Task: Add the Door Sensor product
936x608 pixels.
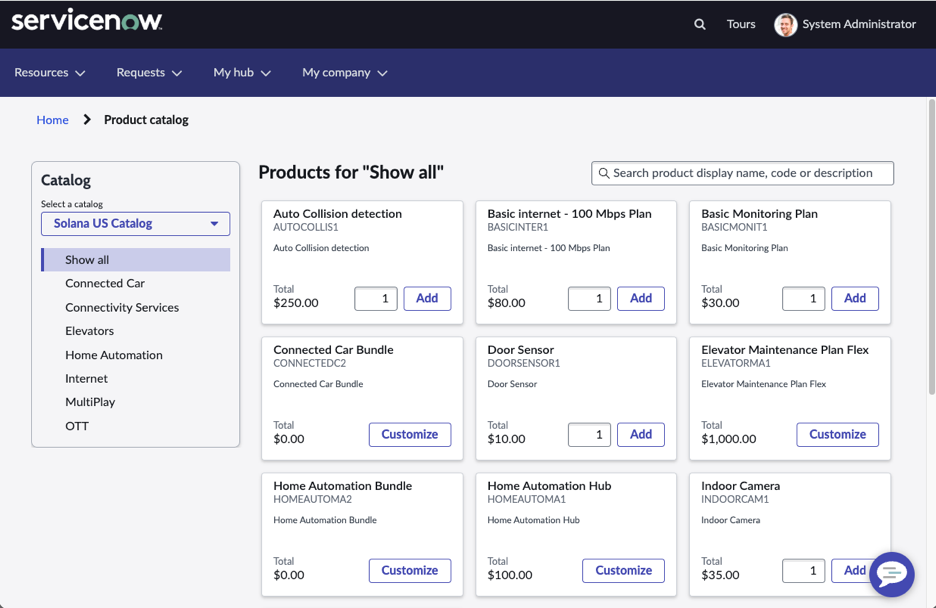Action: click(x=641, y=434)
